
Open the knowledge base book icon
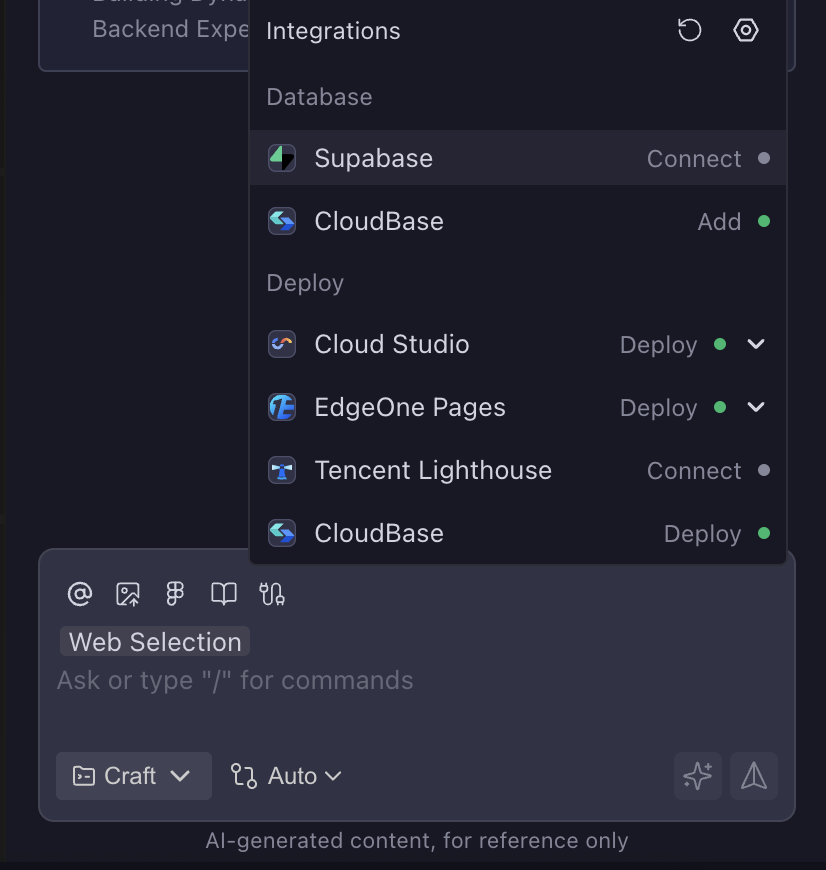click(x=224, y=594)
